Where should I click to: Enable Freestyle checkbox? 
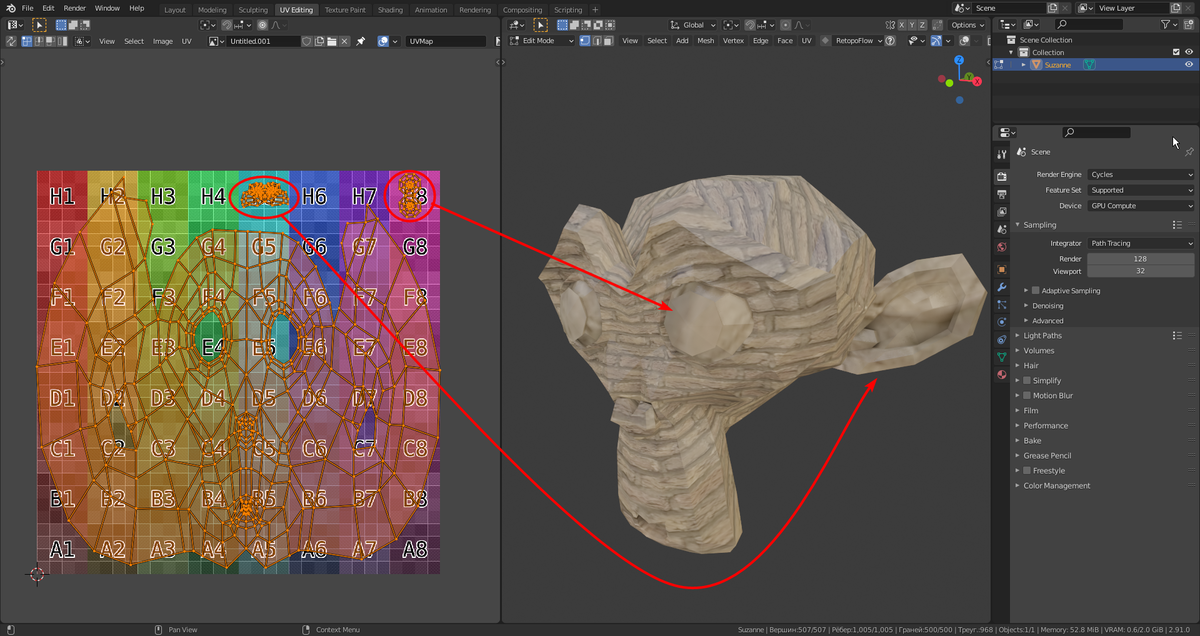pyautogui.click(x=1027, y=471)
